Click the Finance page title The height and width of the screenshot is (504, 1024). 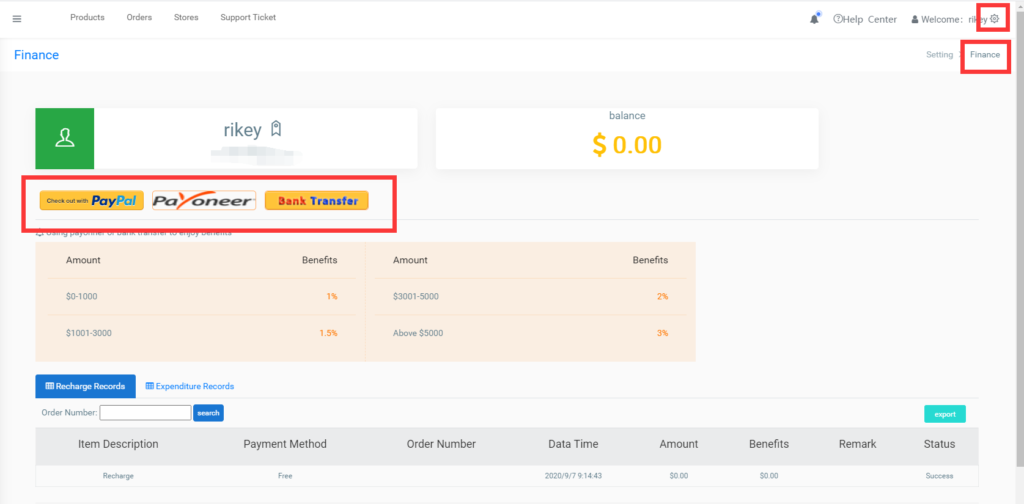click(37, 55)
